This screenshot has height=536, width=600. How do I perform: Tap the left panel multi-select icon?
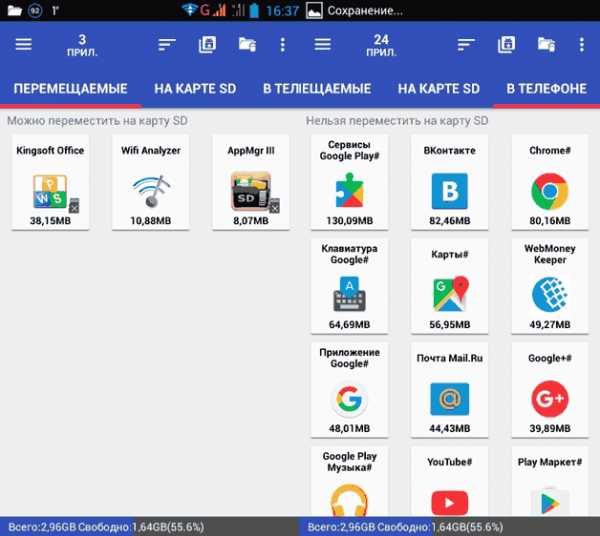207,44
